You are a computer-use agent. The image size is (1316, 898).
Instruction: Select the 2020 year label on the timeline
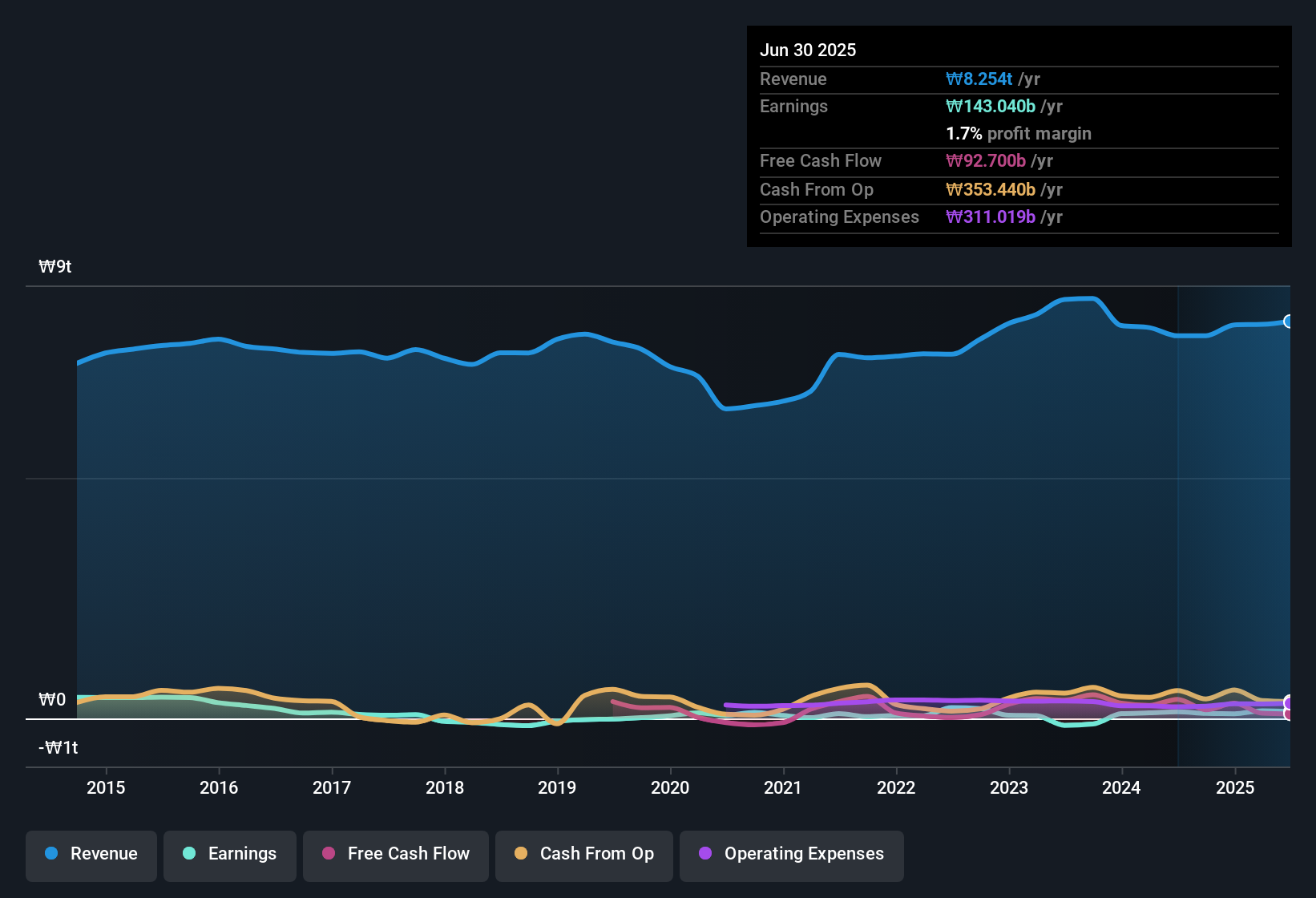click(x=670, y=787)
